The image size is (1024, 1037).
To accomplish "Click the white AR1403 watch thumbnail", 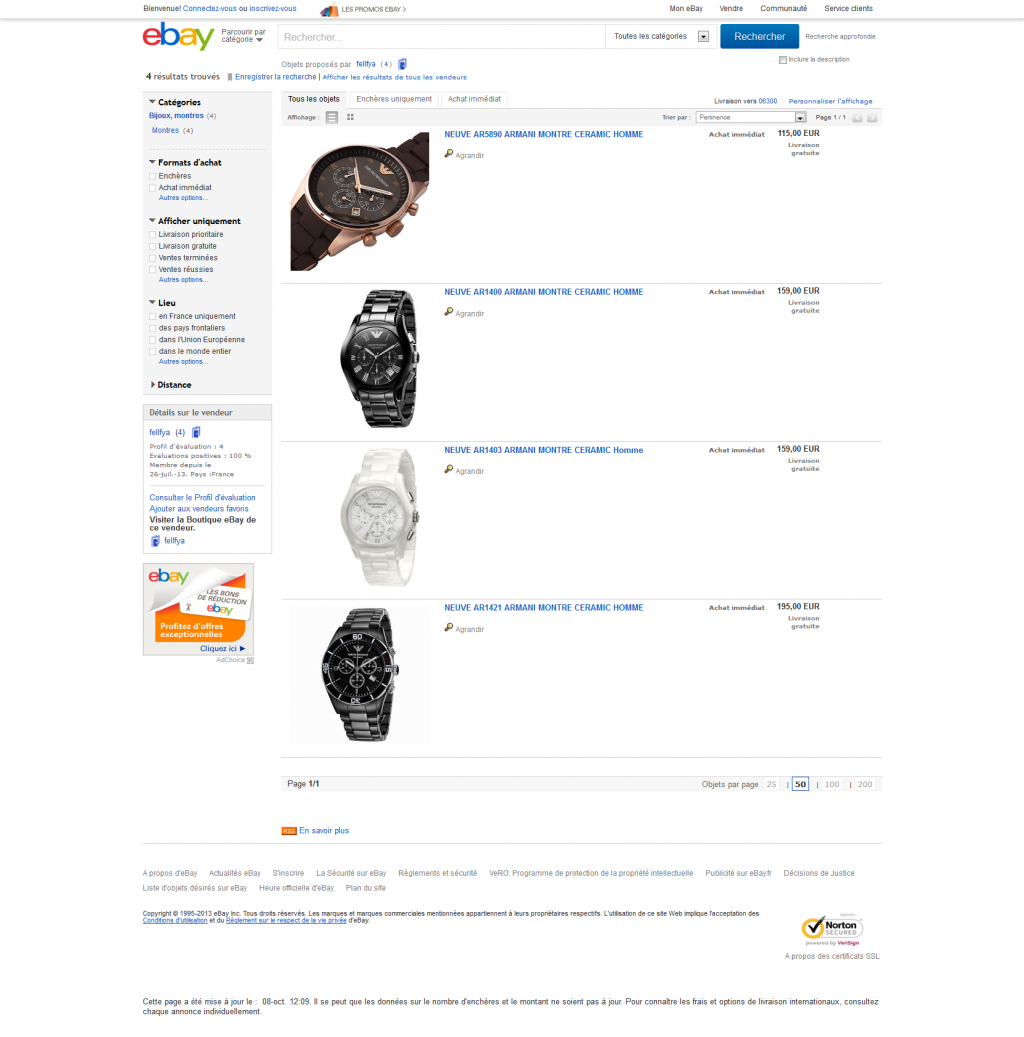I will coord(378,517).
